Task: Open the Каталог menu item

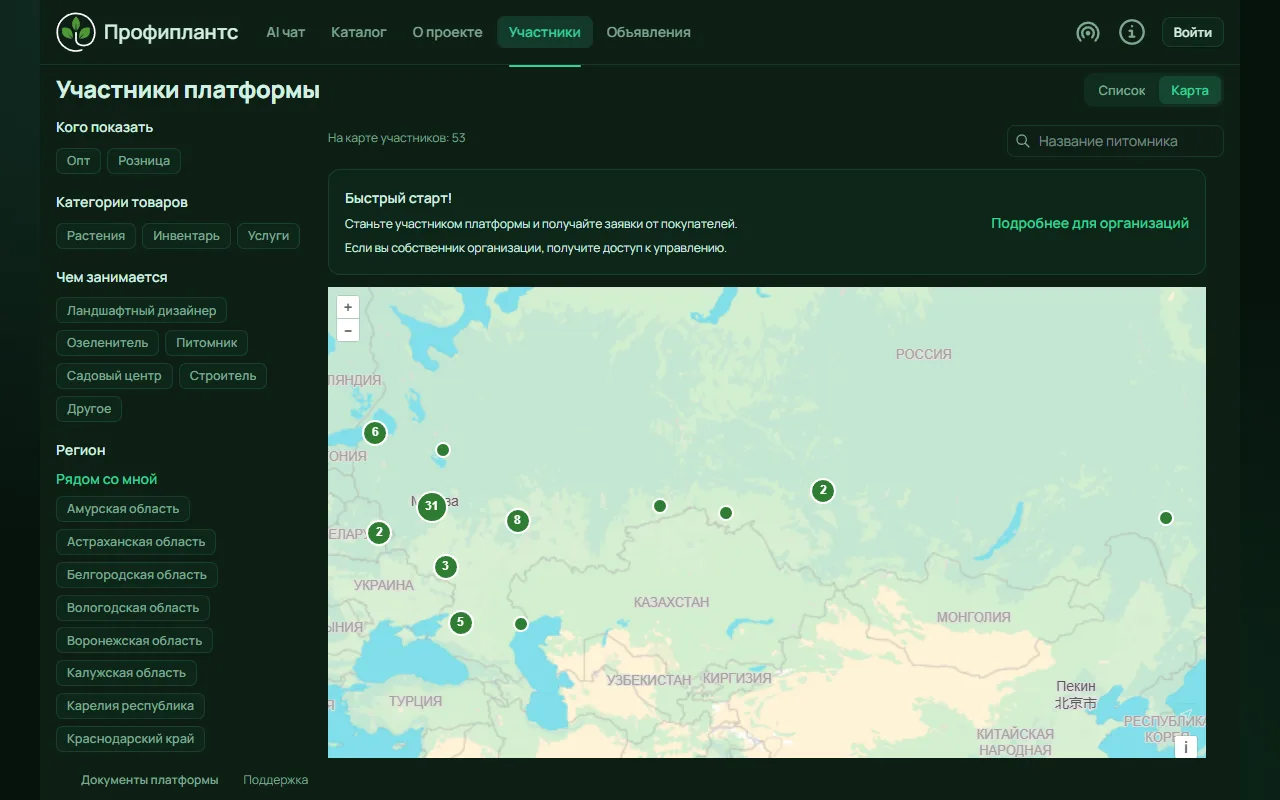Action: 359,32
